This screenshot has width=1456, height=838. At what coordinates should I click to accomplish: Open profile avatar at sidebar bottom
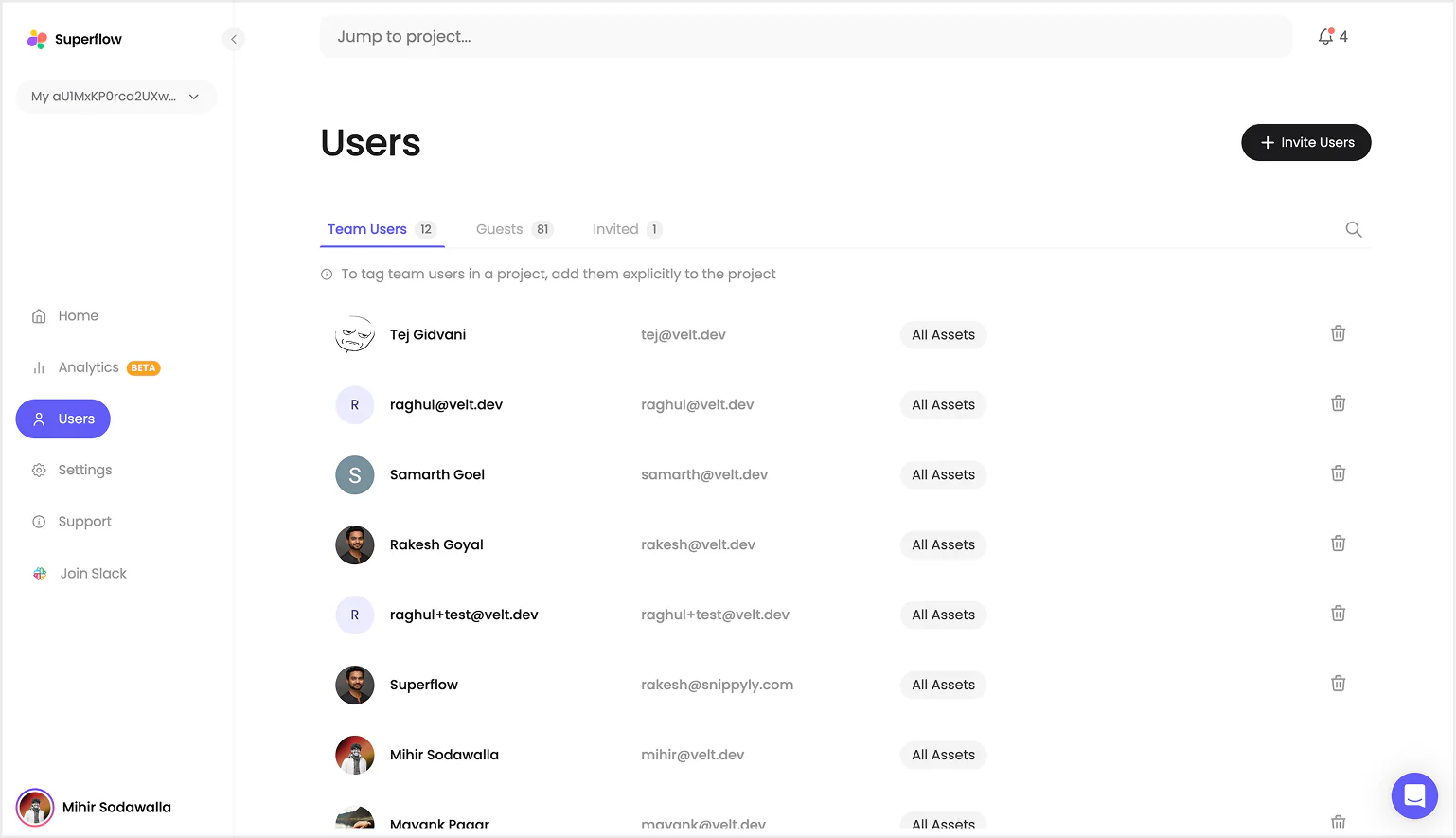(35, 808)
